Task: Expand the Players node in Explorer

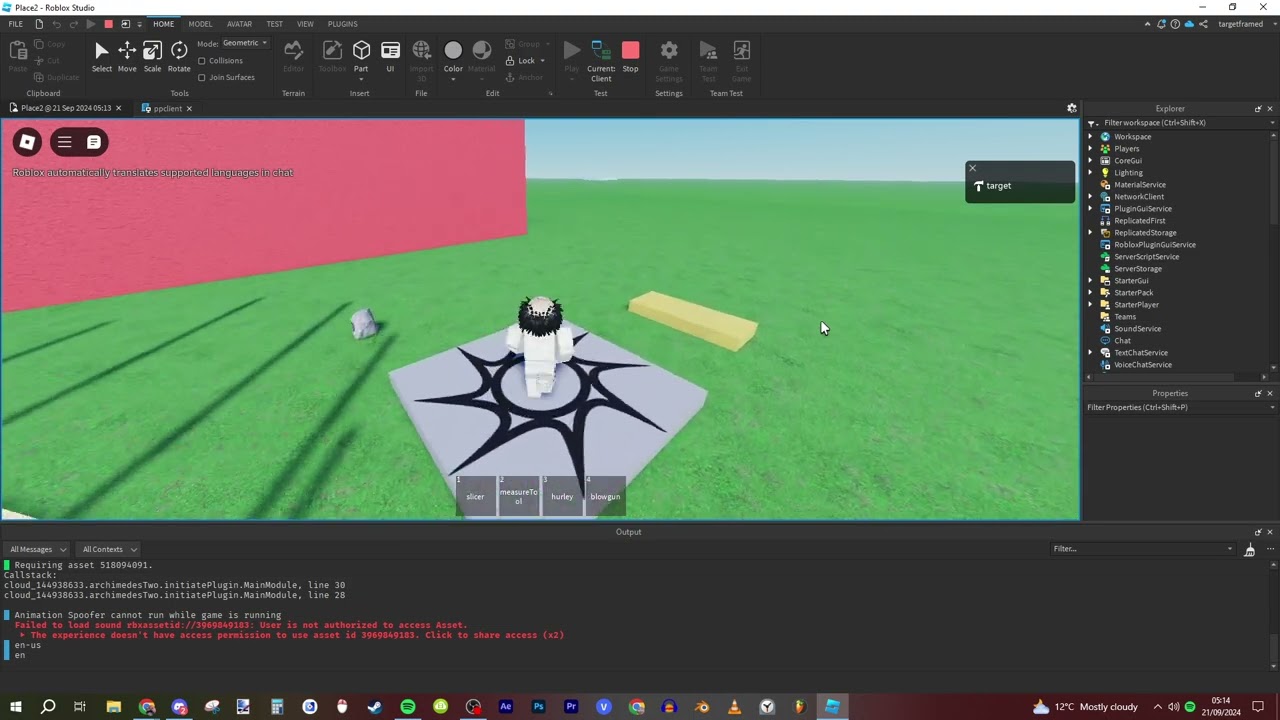Action: 1091,149
